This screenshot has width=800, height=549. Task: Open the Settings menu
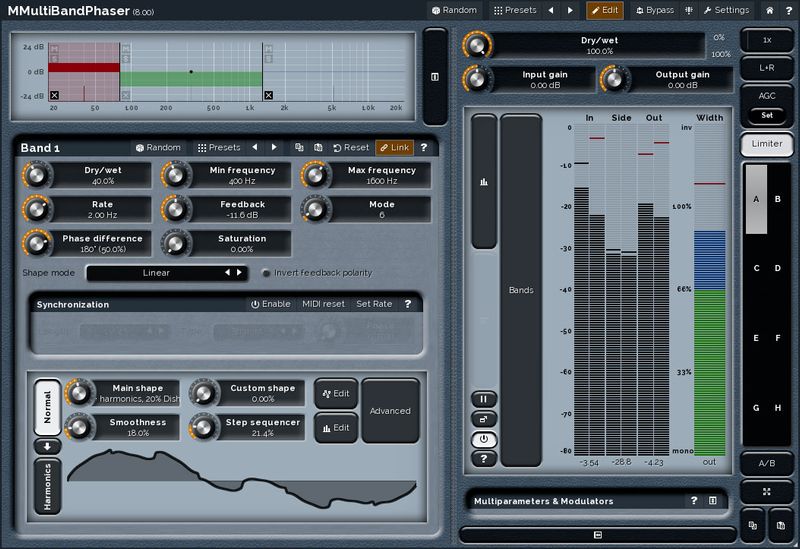point(727,10)
